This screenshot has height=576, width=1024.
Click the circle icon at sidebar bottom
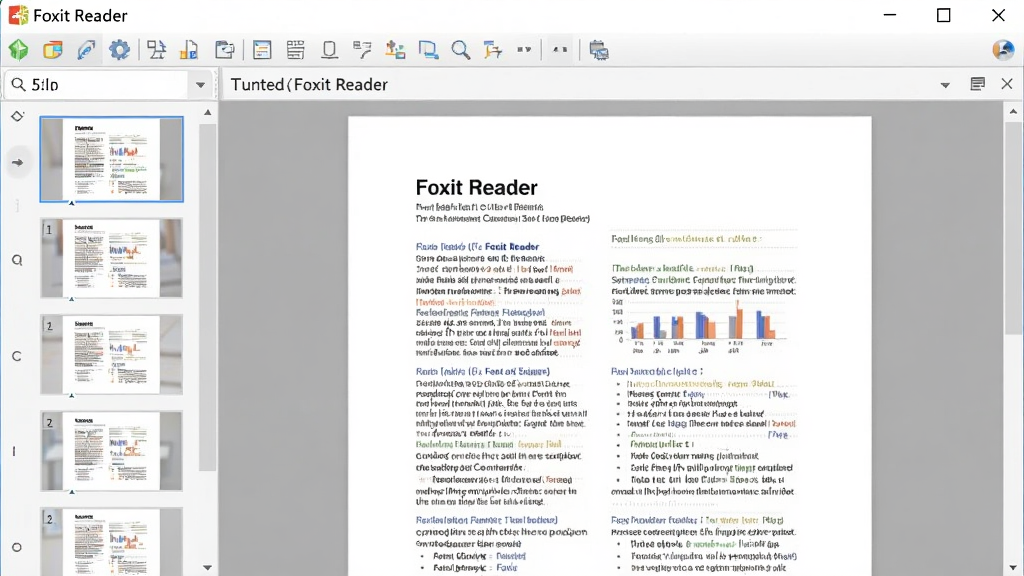[17, 547]
